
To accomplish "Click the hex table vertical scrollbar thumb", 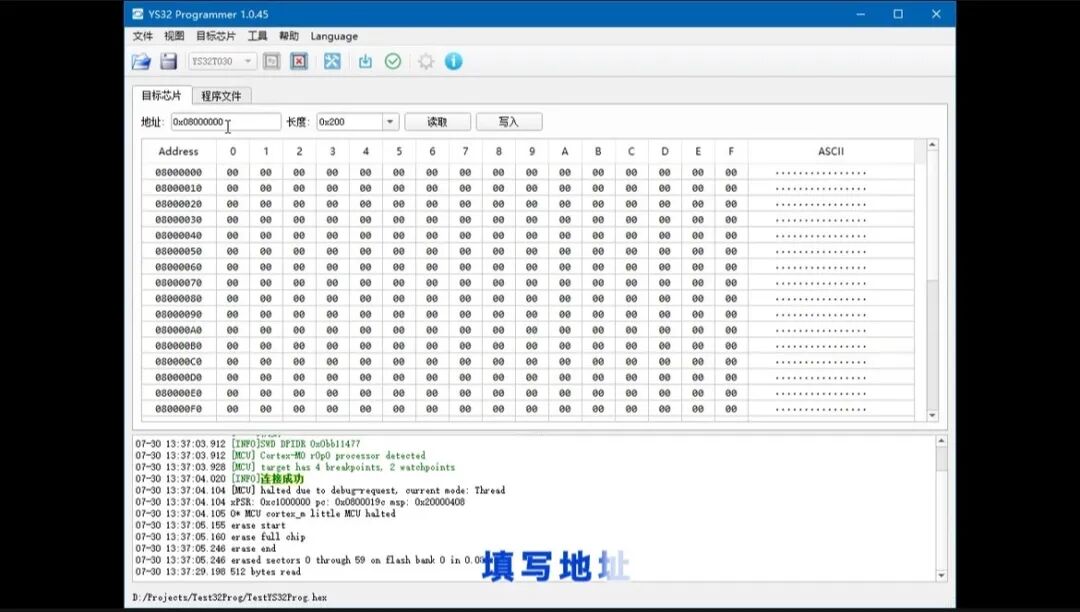I will (933, 215).
